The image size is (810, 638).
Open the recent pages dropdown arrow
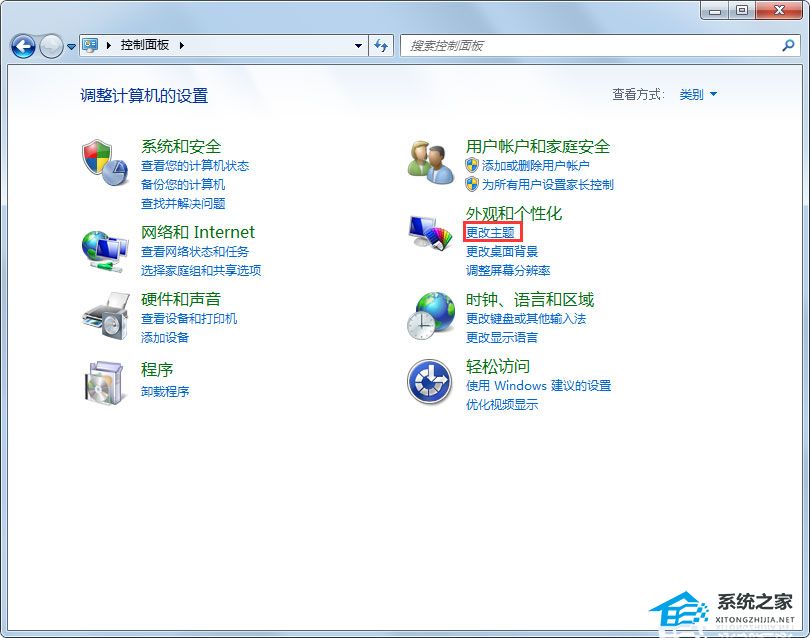click(71, 46)
